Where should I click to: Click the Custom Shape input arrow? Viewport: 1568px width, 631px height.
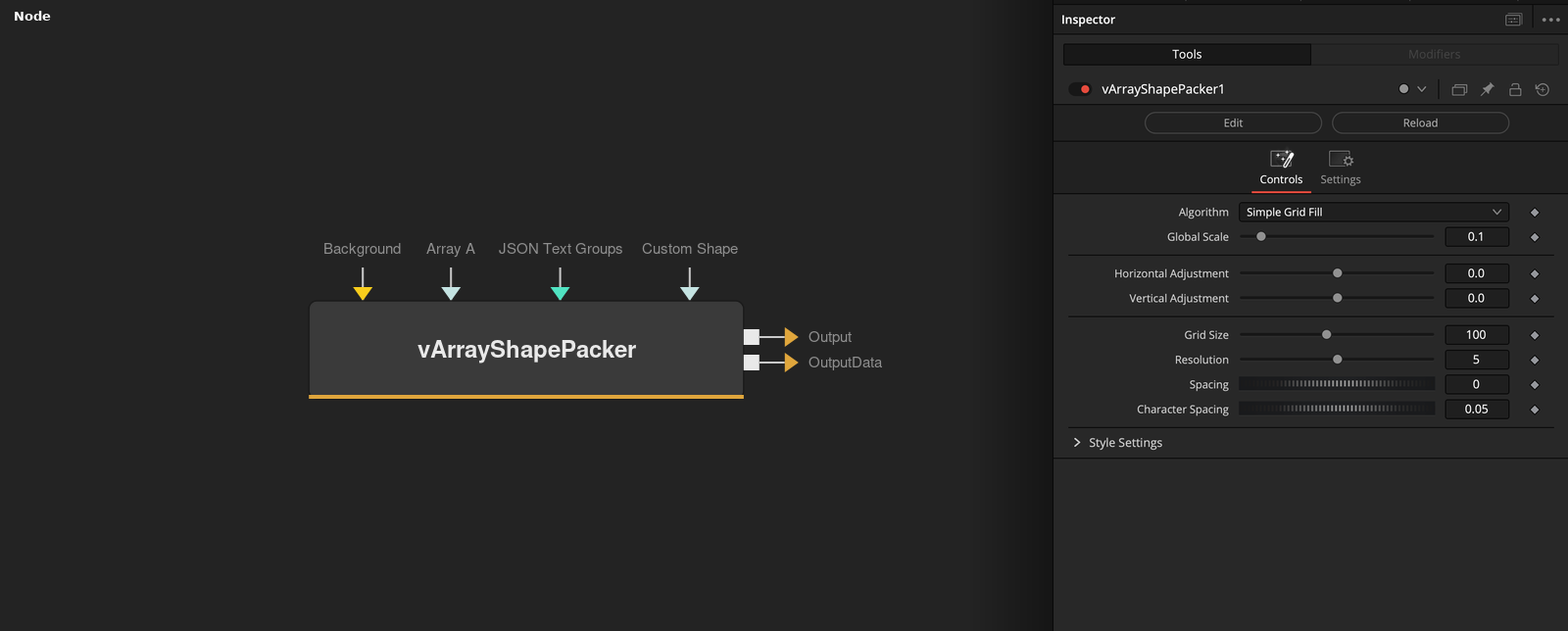tap(690, 293)
